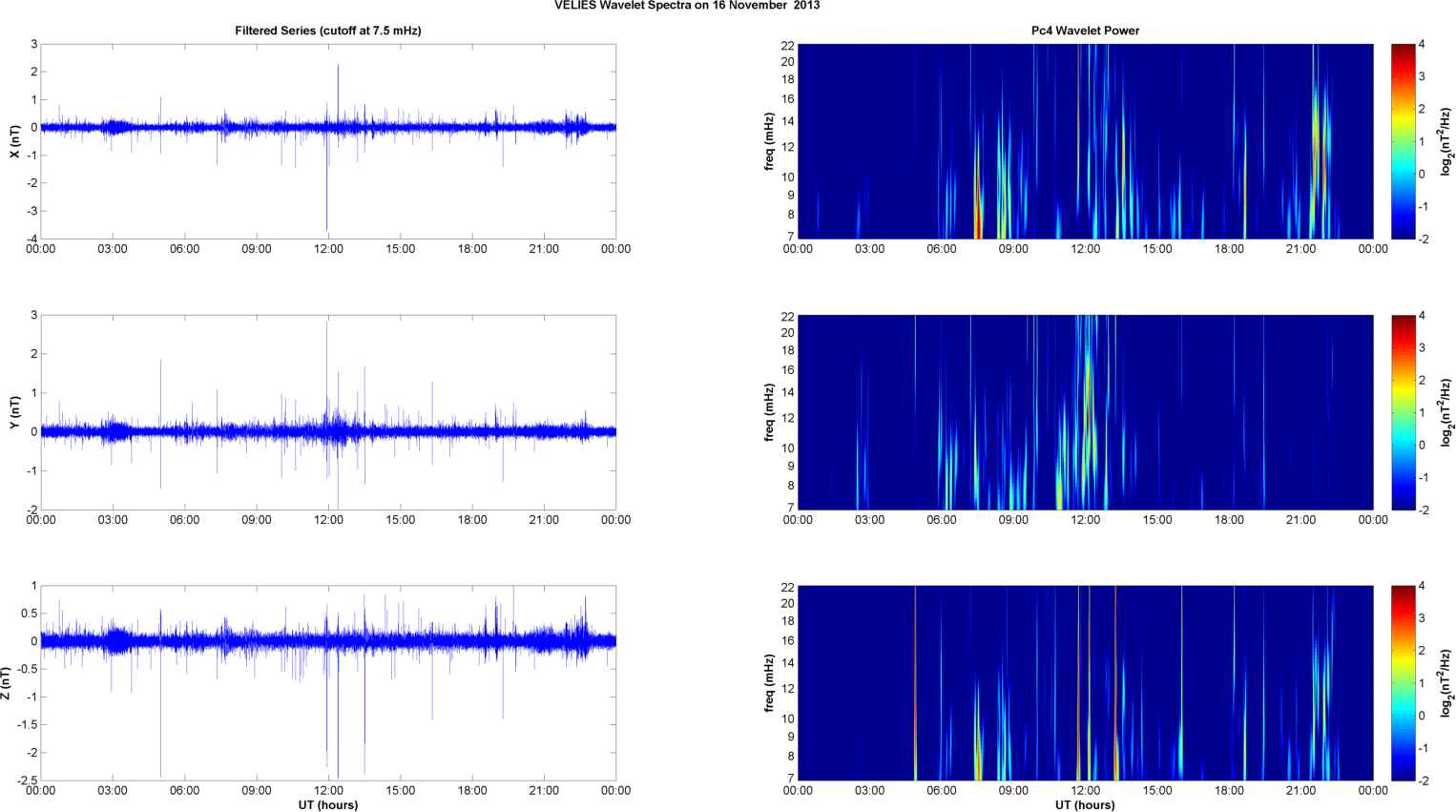Click the colorbar beside the top wavelet plot

[1402, 141]
